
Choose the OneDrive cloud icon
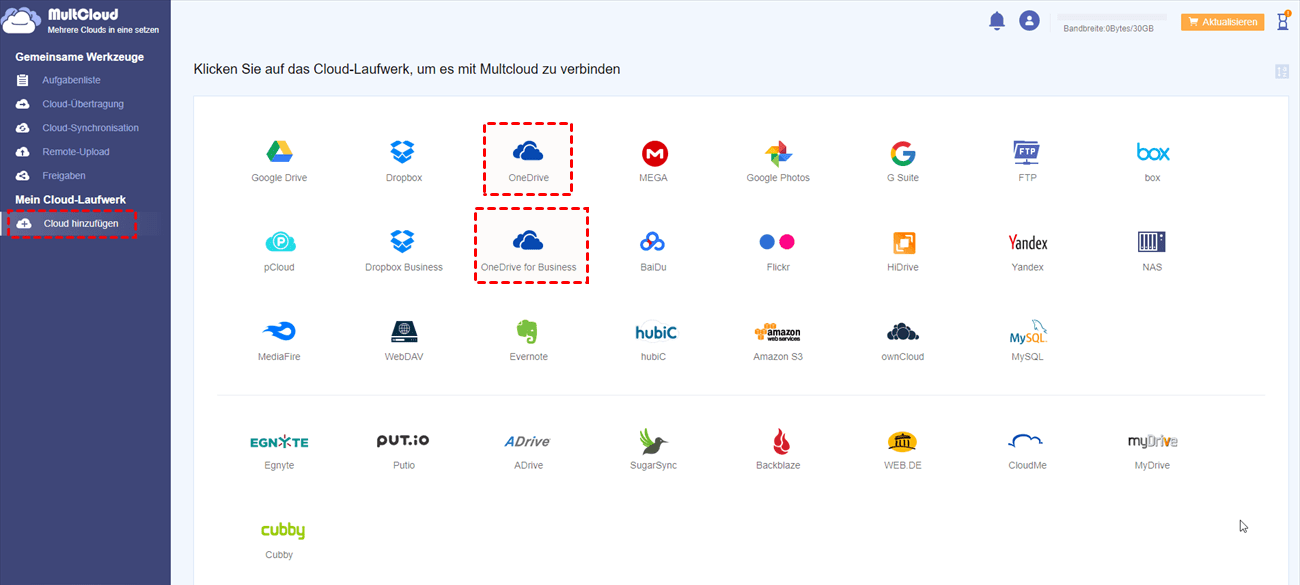coord(527,152)
